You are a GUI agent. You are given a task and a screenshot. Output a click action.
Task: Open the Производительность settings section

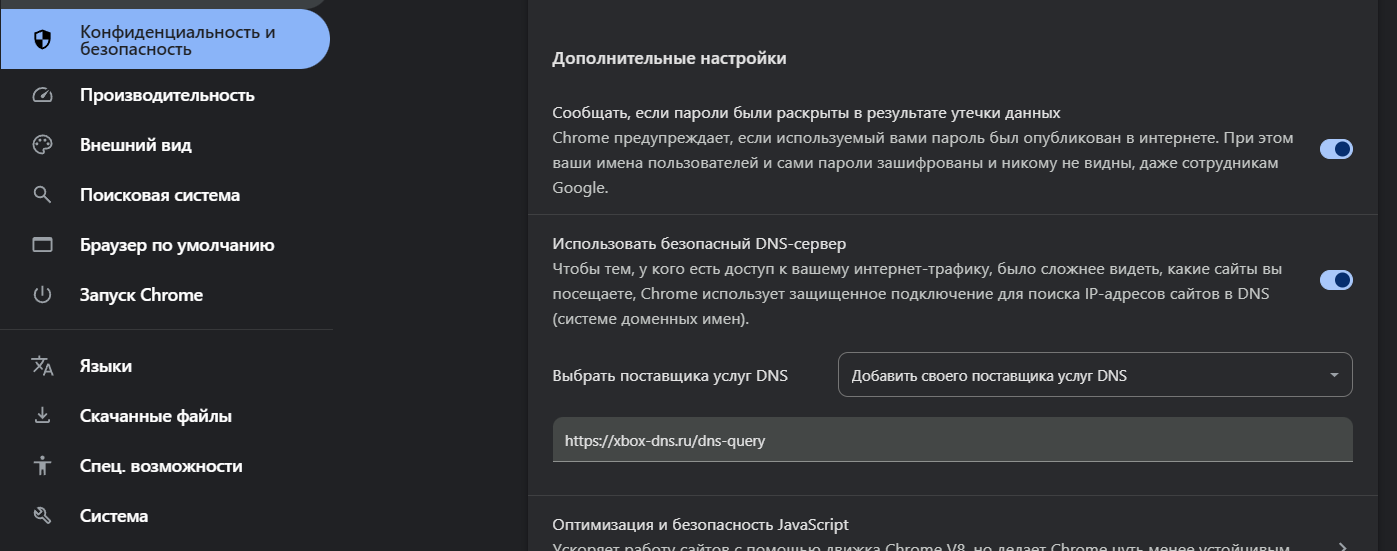(x=167, y=96)
